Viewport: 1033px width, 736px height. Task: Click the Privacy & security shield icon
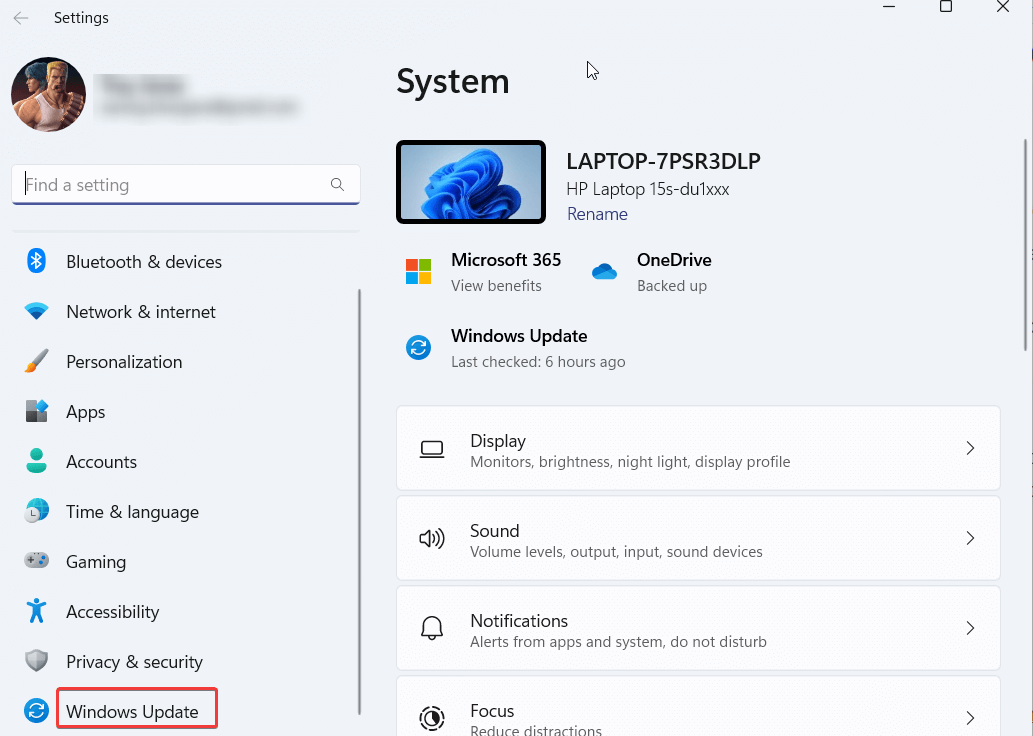(x=36, y=661)
